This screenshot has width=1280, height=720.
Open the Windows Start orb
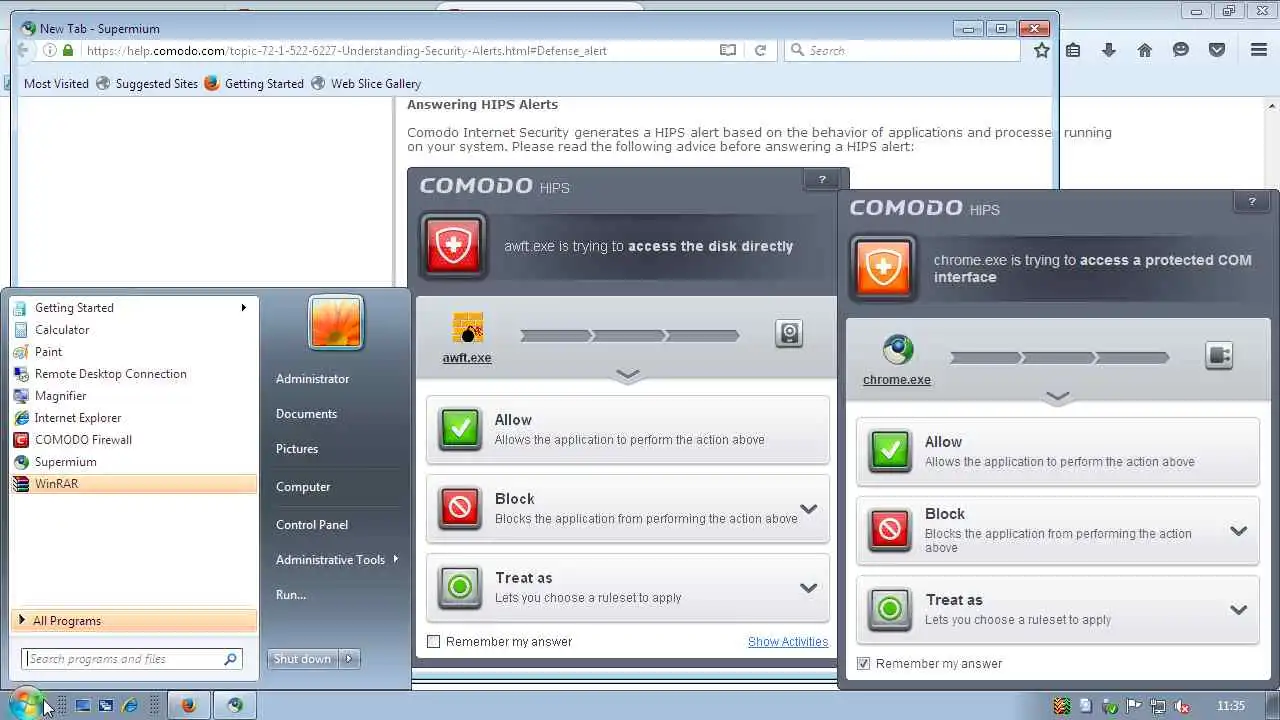coord(24,704)
